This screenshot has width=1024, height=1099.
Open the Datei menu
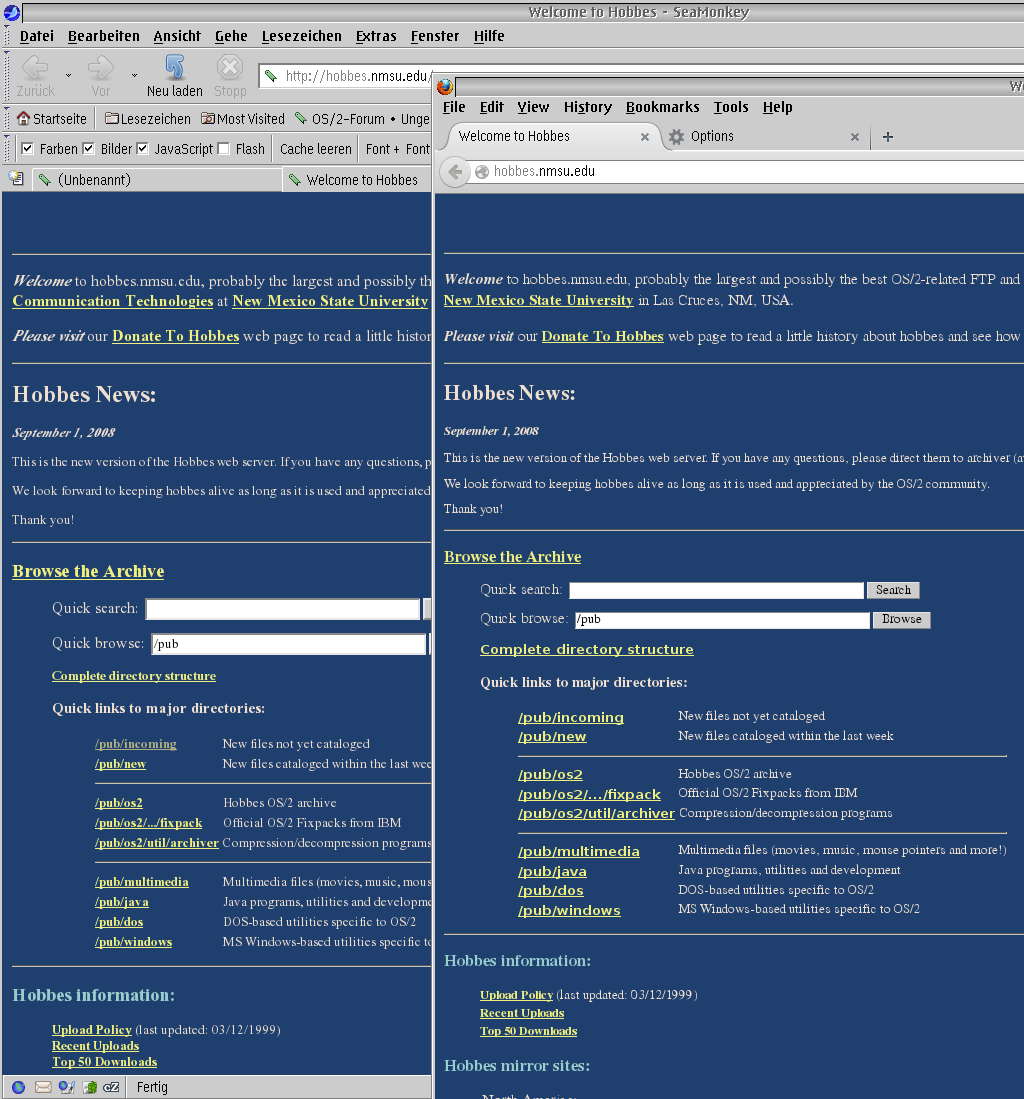(x=36, y=36)
